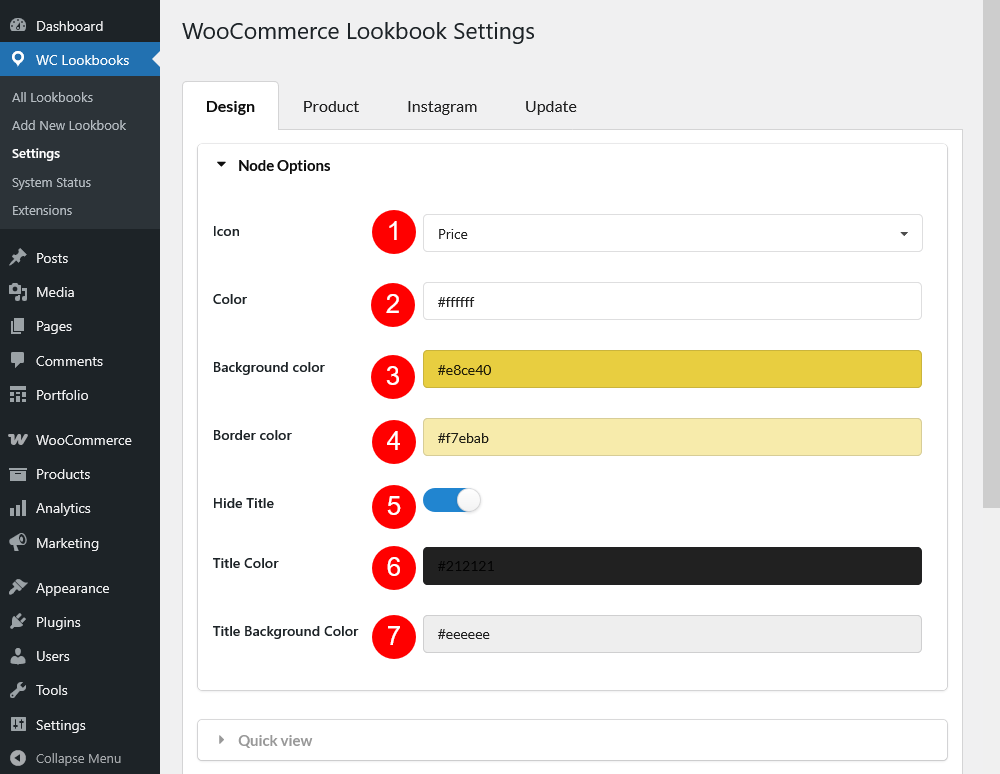The image size is (1000, 774).
Task: Open the Analytics menu label
Action: click(x=63, y=509)
